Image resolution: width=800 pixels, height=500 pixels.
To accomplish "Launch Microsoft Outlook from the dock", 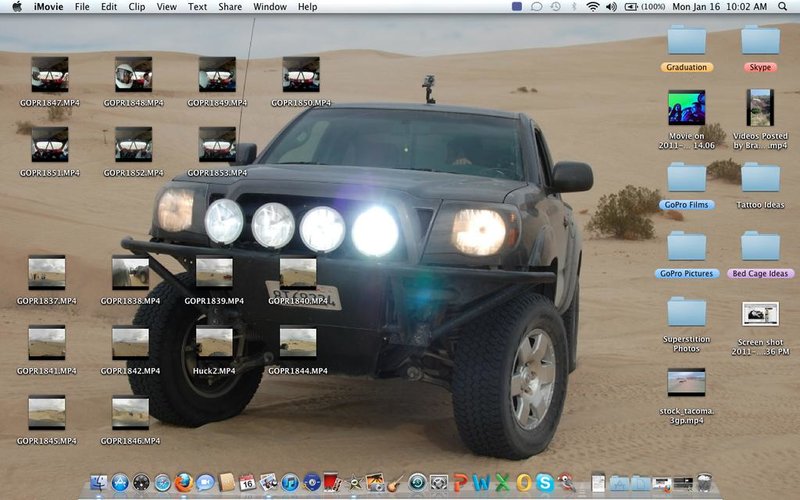I will (x=524, y=482).
